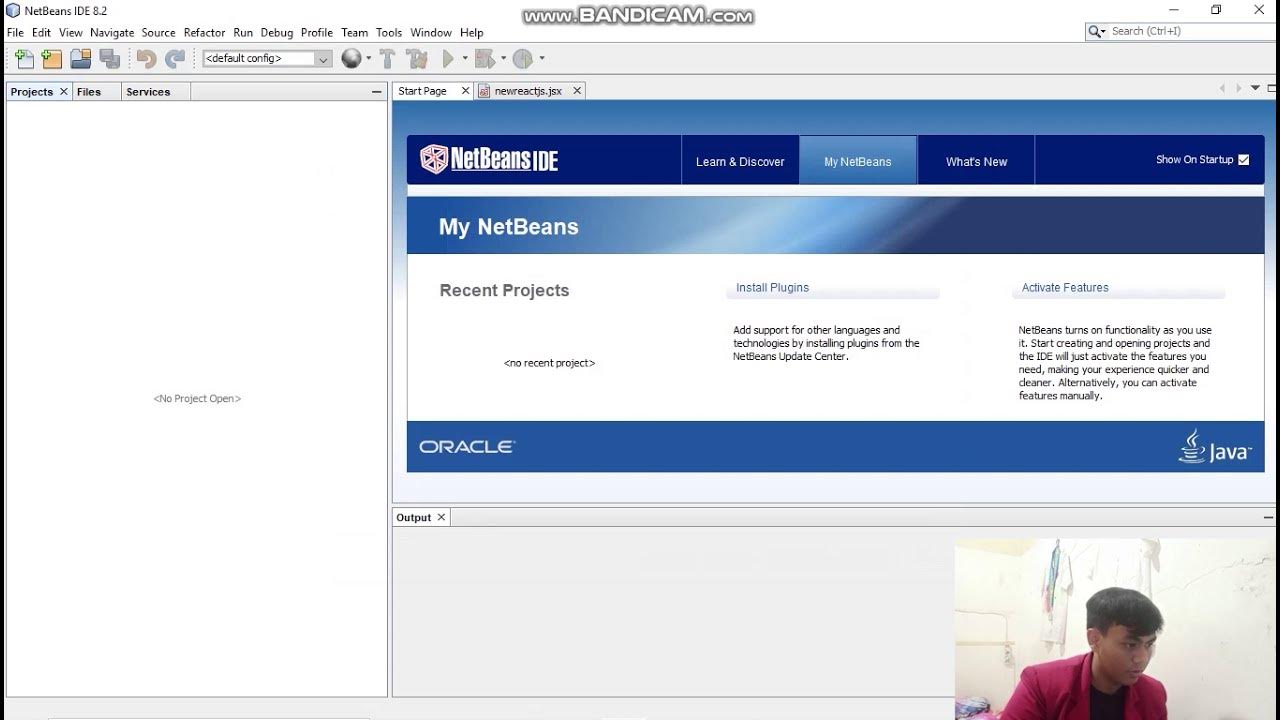Close the Output tab
This screenshot has width=1280, height=720.
pyautogui.click(x=441, y=517)
